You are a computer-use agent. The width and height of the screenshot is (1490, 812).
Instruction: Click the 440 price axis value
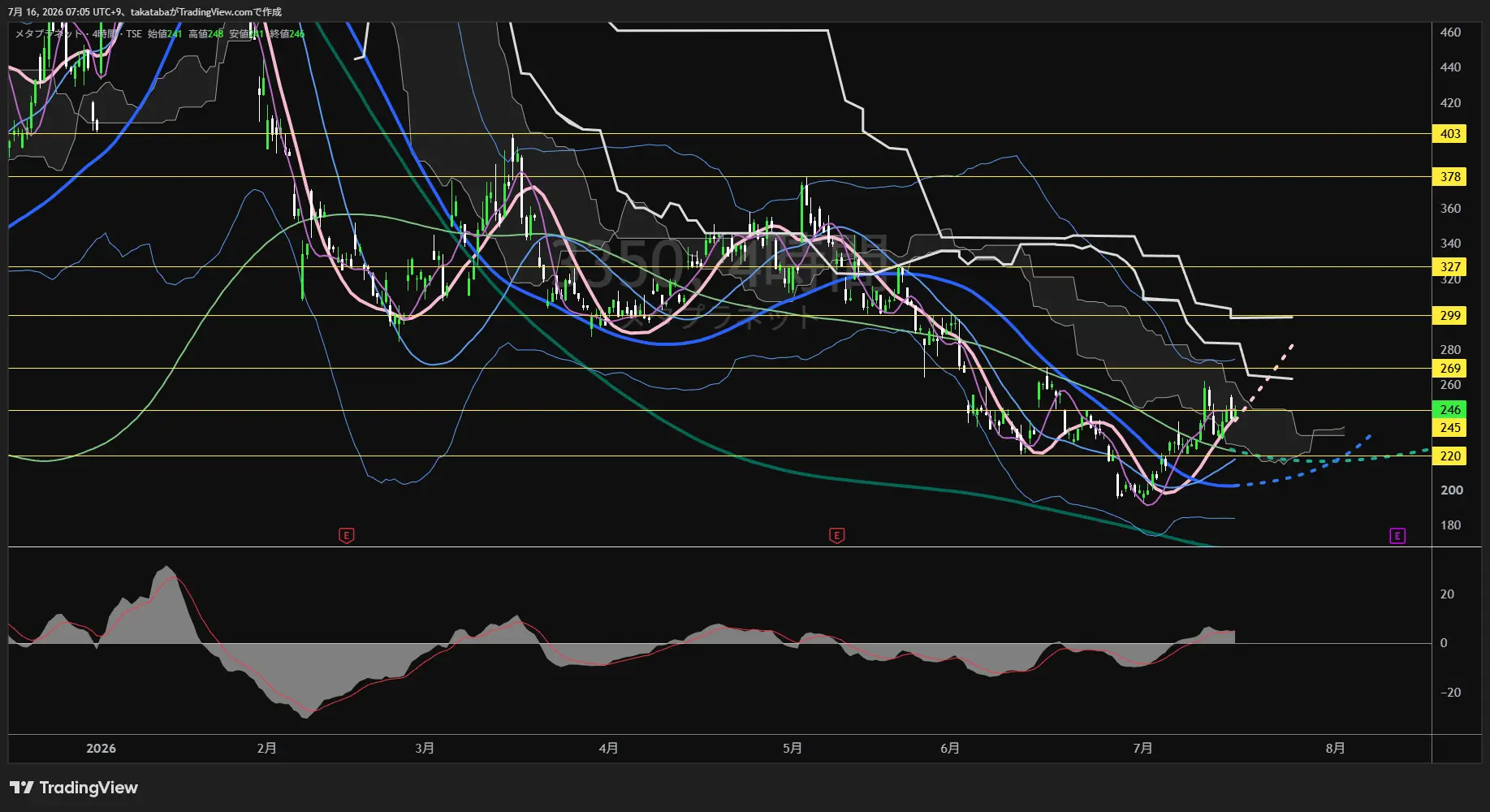(1450, 67)
